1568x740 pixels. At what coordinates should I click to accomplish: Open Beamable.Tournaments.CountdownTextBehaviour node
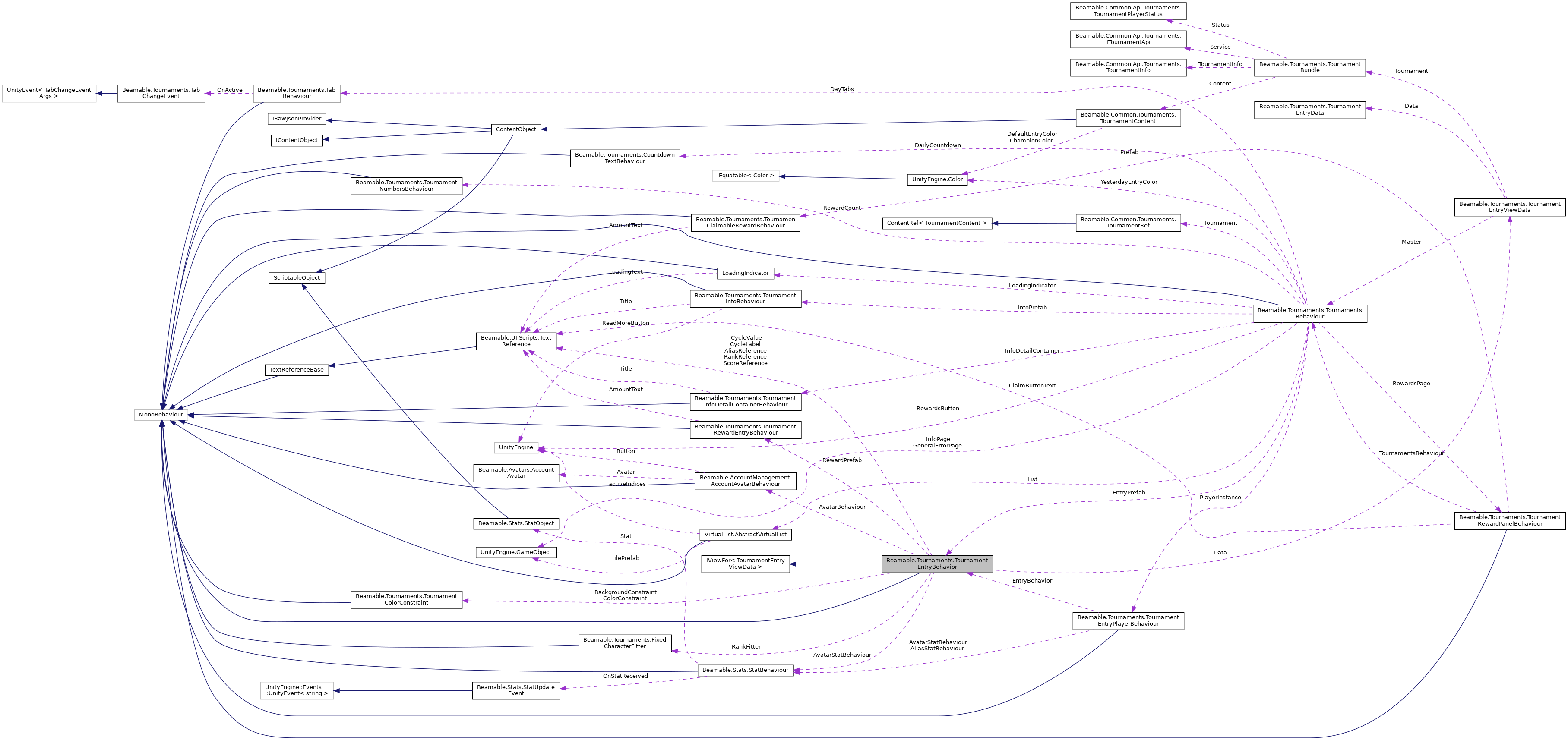pos(625,158)
